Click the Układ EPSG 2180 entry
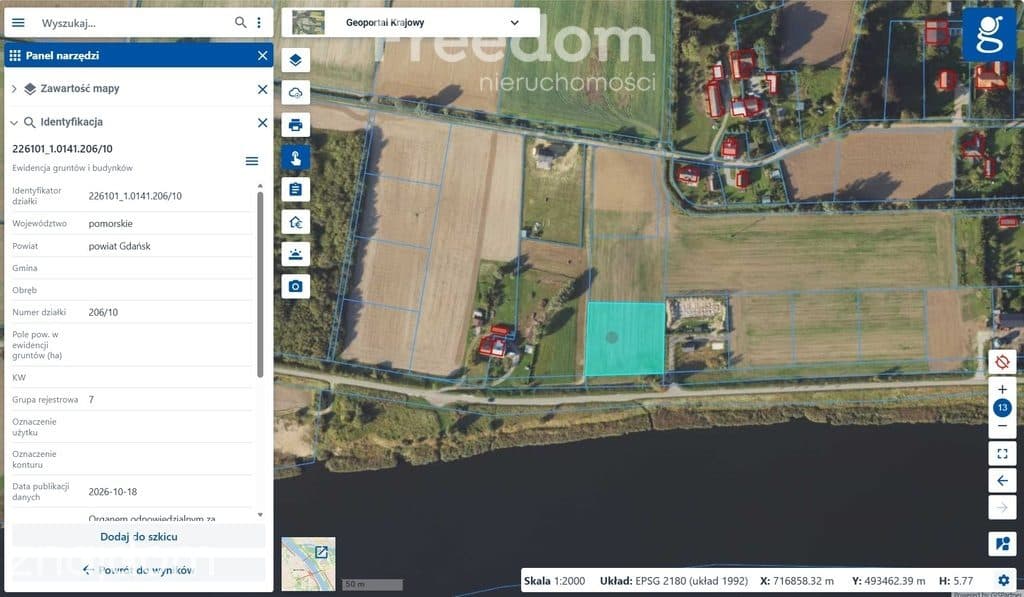The height and width of the screenshot is (597, 1024). click(x=674, y=581)
